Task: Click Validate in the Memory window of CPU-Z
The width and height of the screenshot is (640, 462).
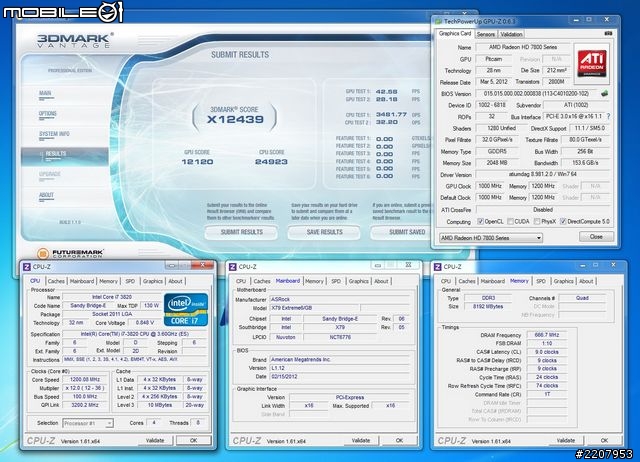Action: point(566,441)
